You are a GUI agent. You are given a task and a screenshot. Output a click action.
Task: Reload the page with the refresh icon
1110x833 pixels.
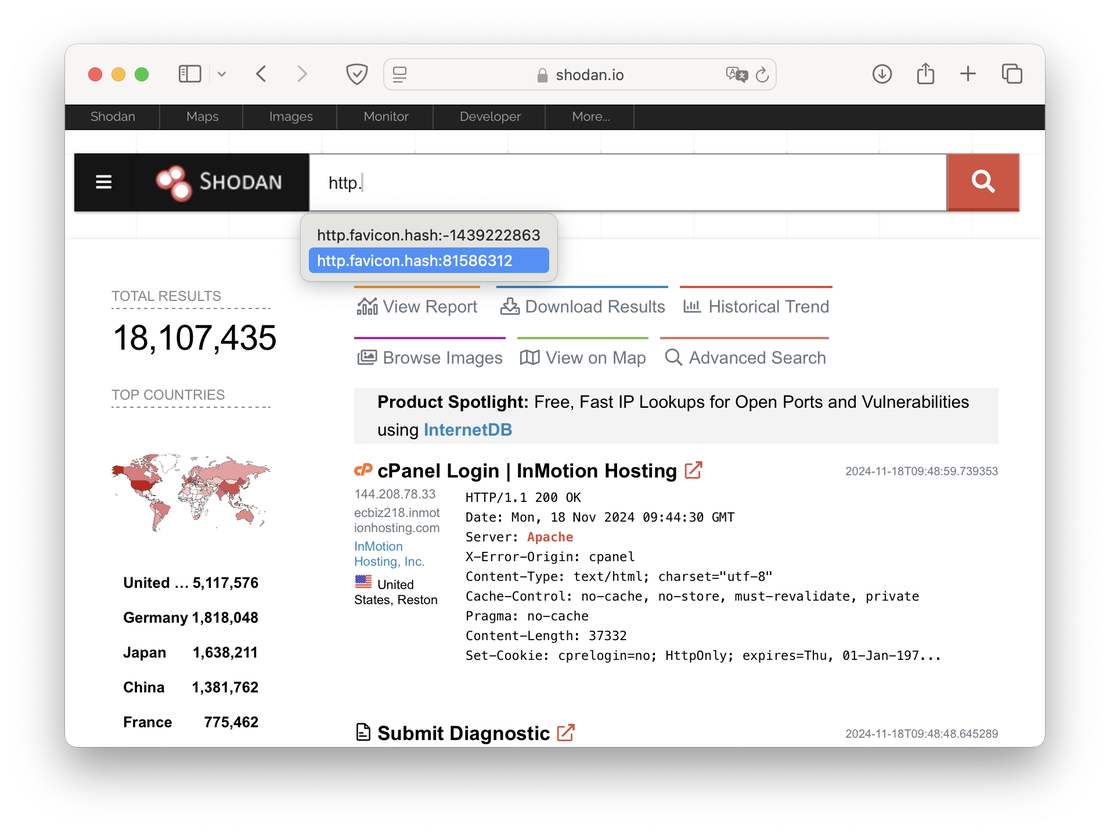(x=762, y=74)
